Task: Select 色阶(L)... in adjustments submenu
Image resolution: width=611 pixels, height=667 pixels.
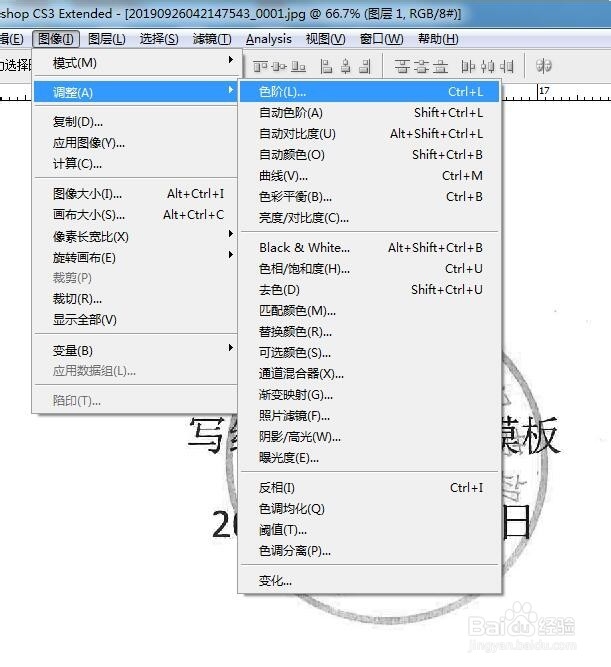Action: pyautogui.click(x=369, y=91)
